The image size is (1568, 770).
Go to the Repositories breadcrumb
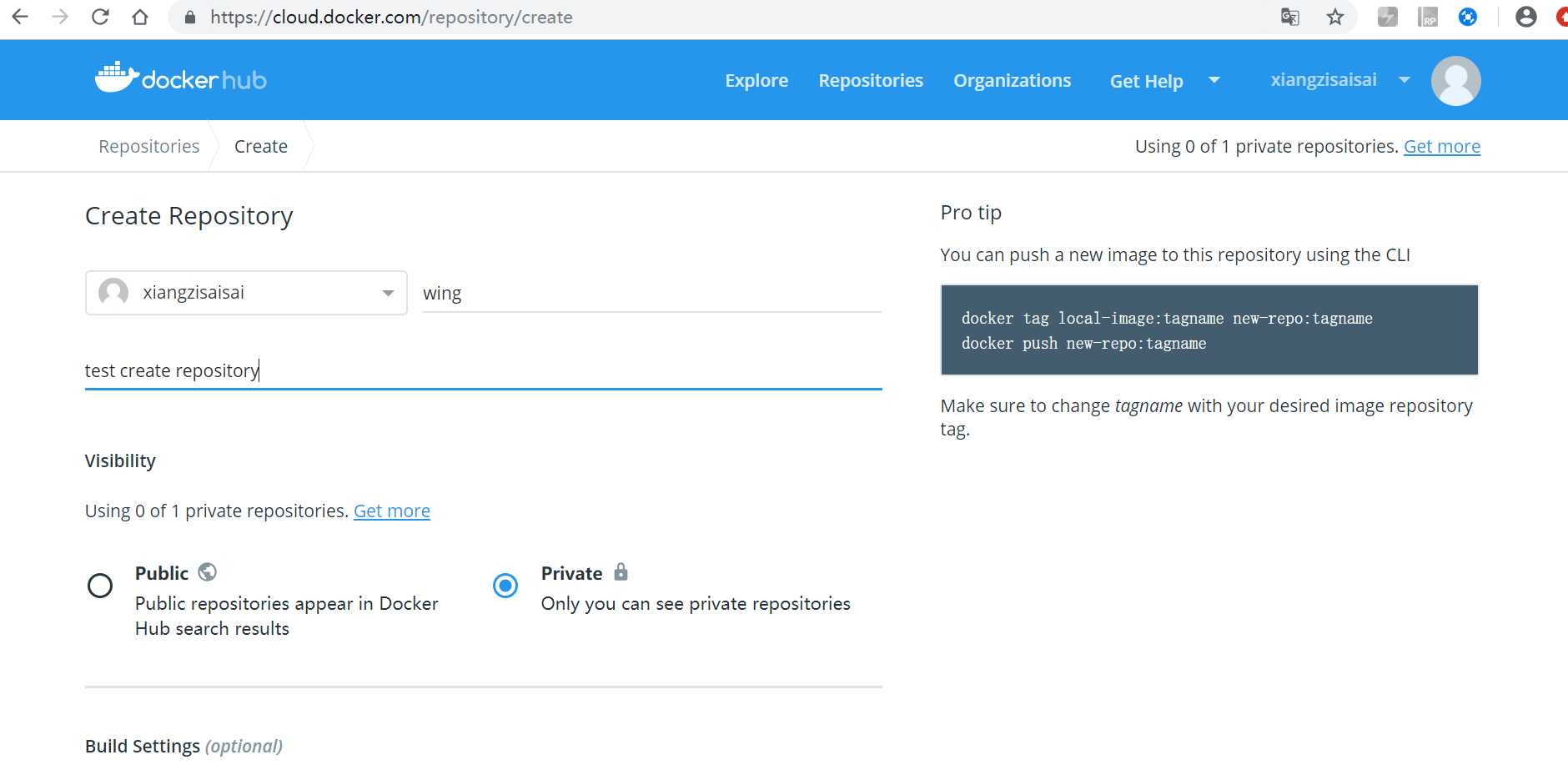149,147
